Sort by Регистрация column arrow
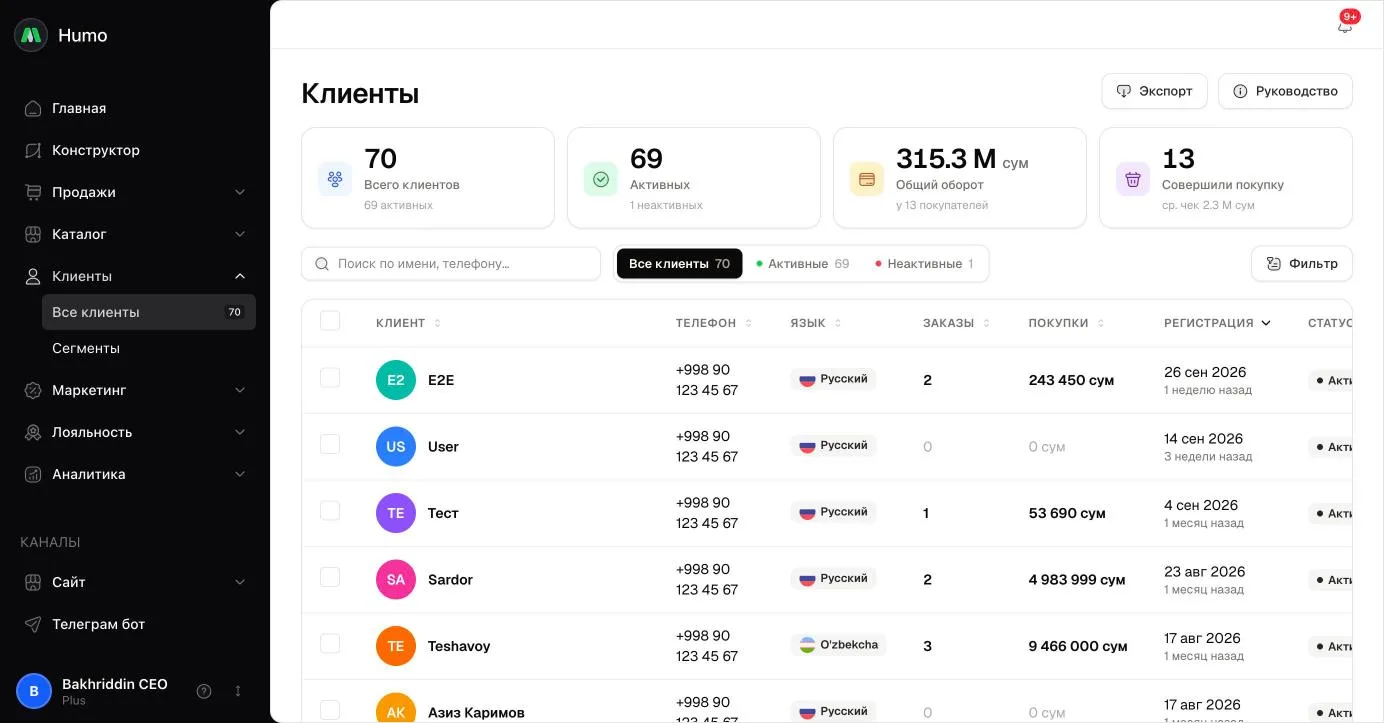 click(x=1266, y=323)
